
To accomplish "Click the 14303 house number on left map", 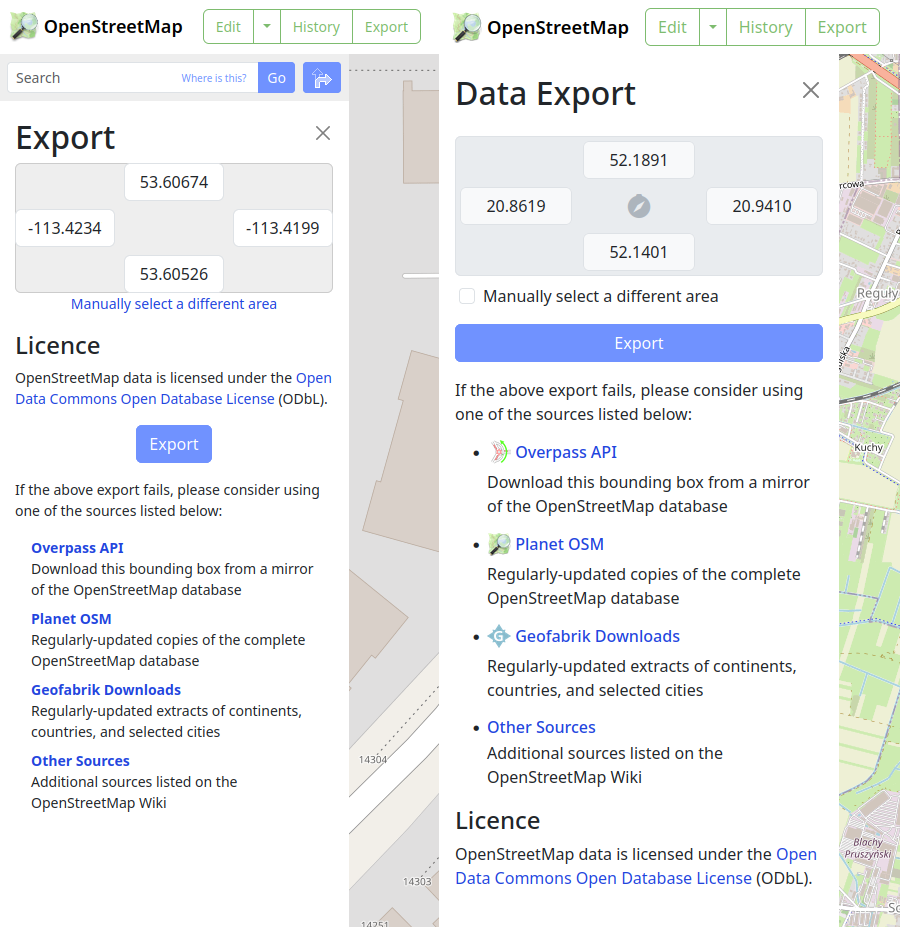I will pyautogui.click(x=417, y=881).
